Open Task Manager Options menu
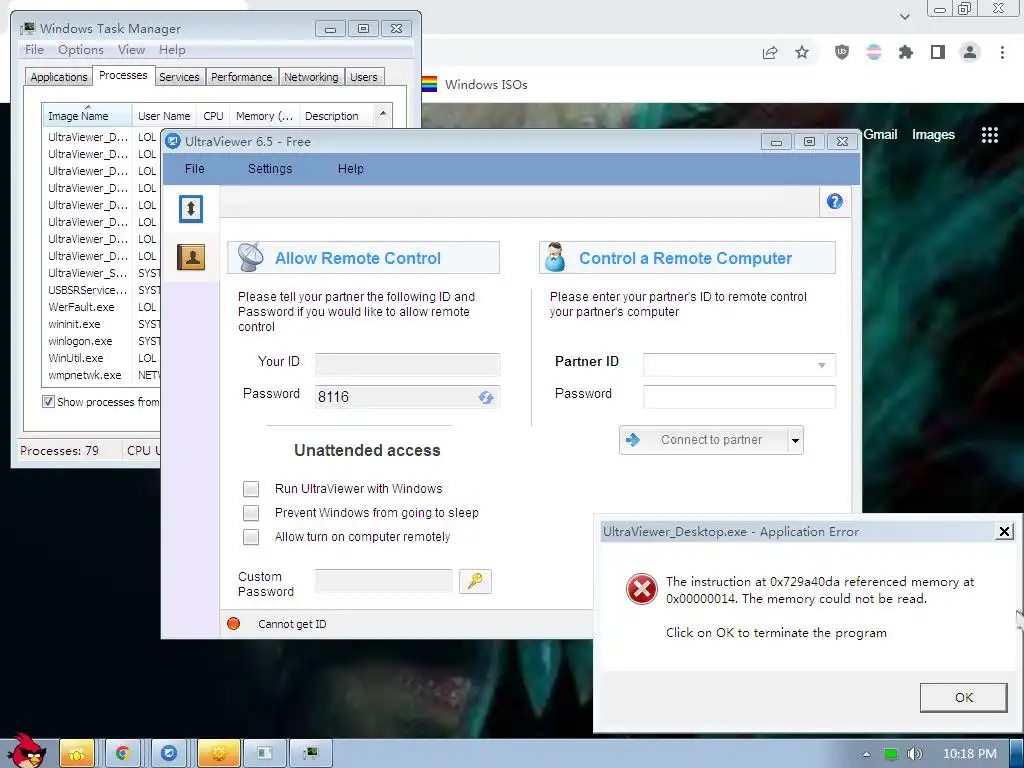This screenshot has height=768, width=1024. pos(81,50)
